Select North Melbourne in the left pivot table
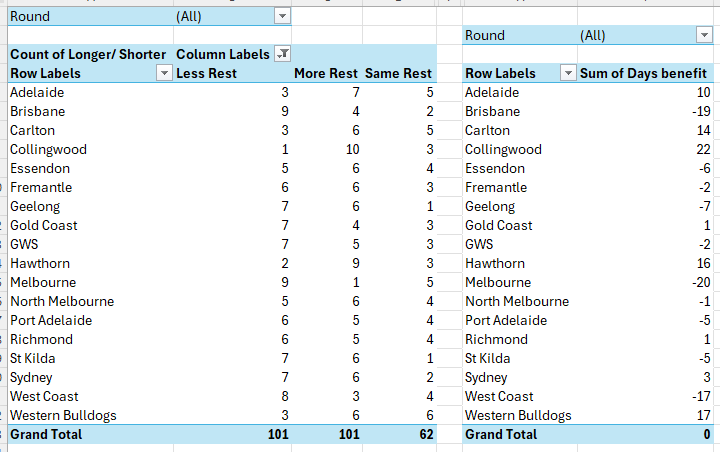The image size is (720, 452). coord(62,301)
